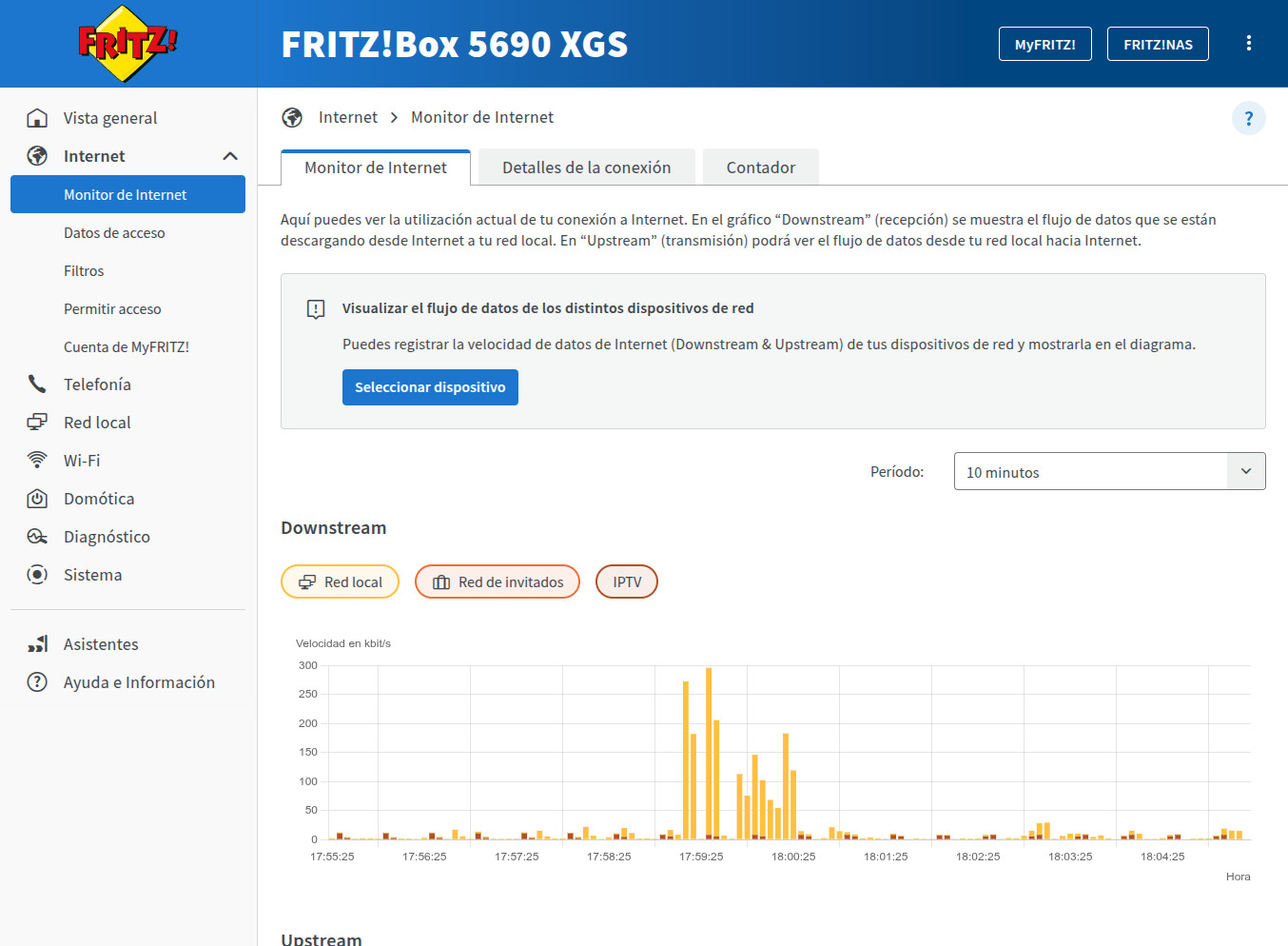
Task: Click the Diagnóstico icon
Action: click(37, 537)
